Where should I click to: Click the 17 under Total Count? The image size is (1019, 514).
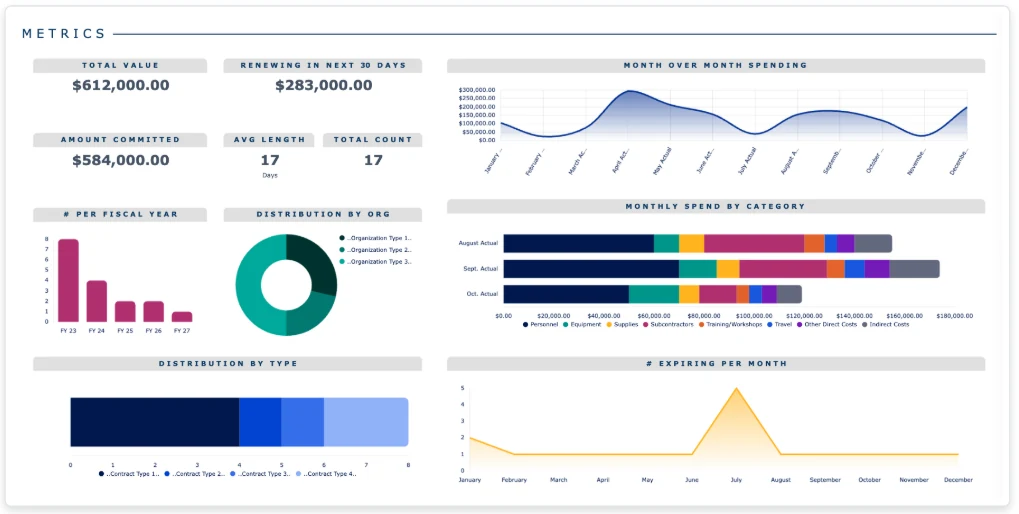point(373,160)
